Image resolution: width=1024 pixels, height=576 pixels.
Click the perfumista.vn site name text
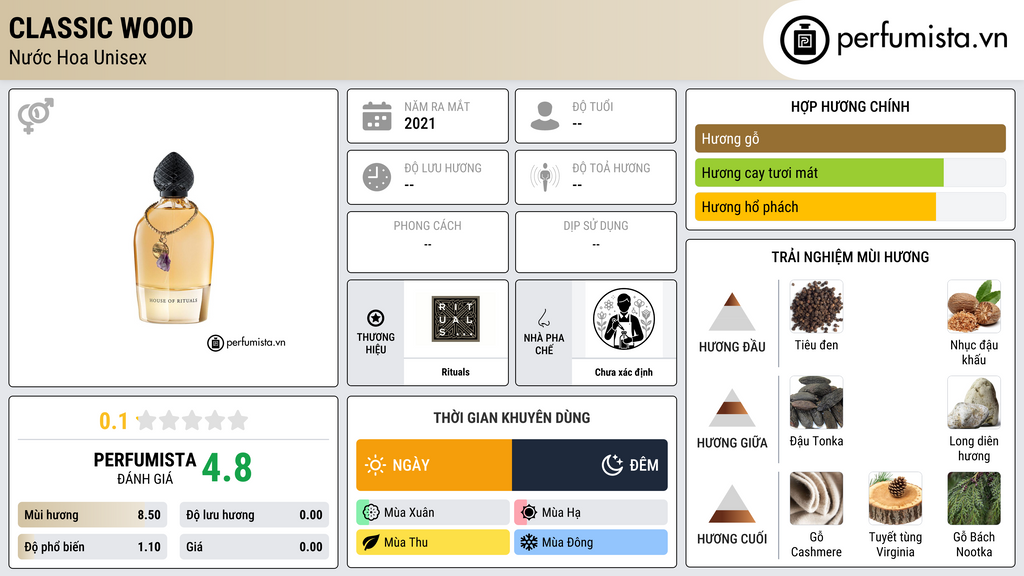point(922,38)
